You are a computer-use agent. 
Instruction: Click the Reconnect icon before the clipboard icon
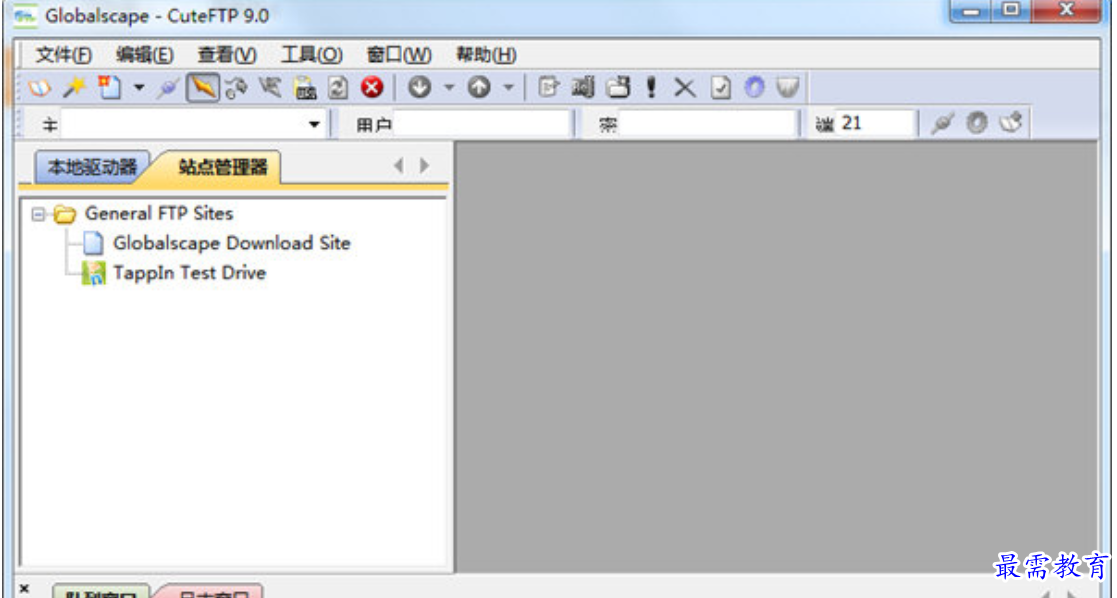pos(270,88)
